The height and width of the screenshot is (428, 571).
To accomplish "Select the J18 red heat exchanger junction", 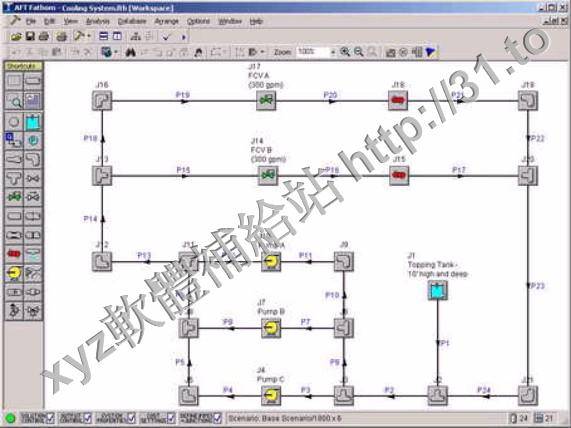I will point(398,101).
